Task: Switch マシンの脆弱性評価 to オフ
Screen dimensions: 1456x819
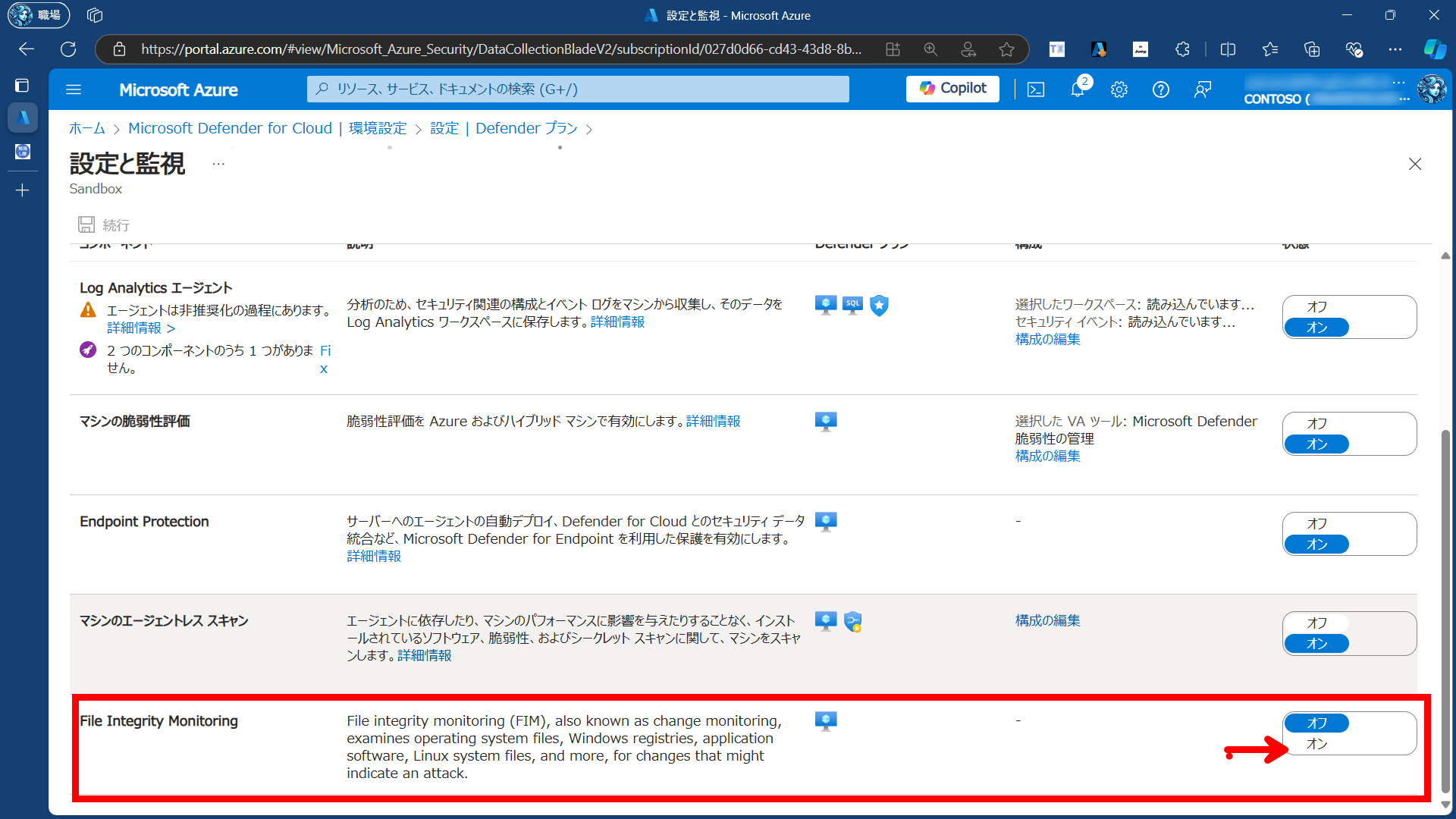Action: [x=1316, y=423]
